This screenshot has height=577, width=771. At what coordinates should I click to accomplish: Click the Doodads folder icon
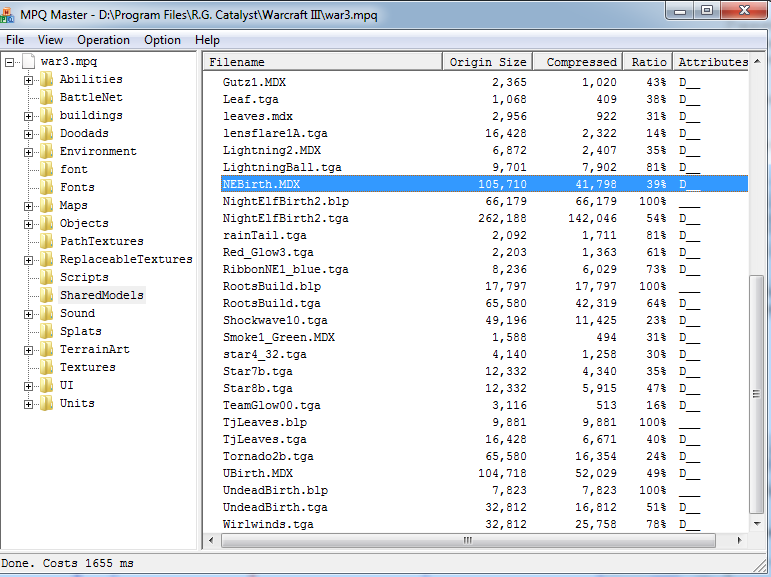[x=46, y=133]
